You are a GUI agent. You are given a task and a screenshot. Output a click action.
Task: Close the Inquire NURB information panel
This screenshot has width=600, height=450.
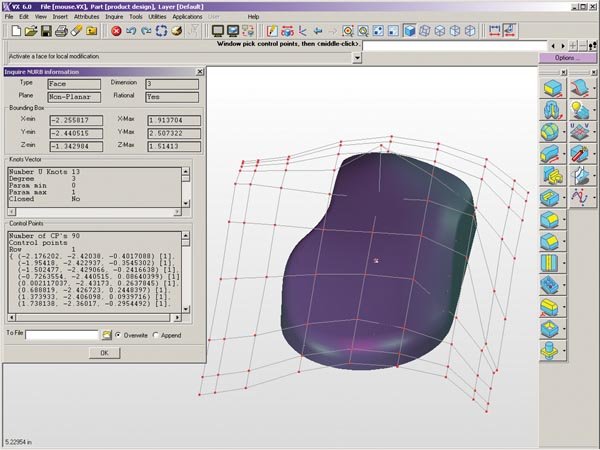tap(200, 72)
